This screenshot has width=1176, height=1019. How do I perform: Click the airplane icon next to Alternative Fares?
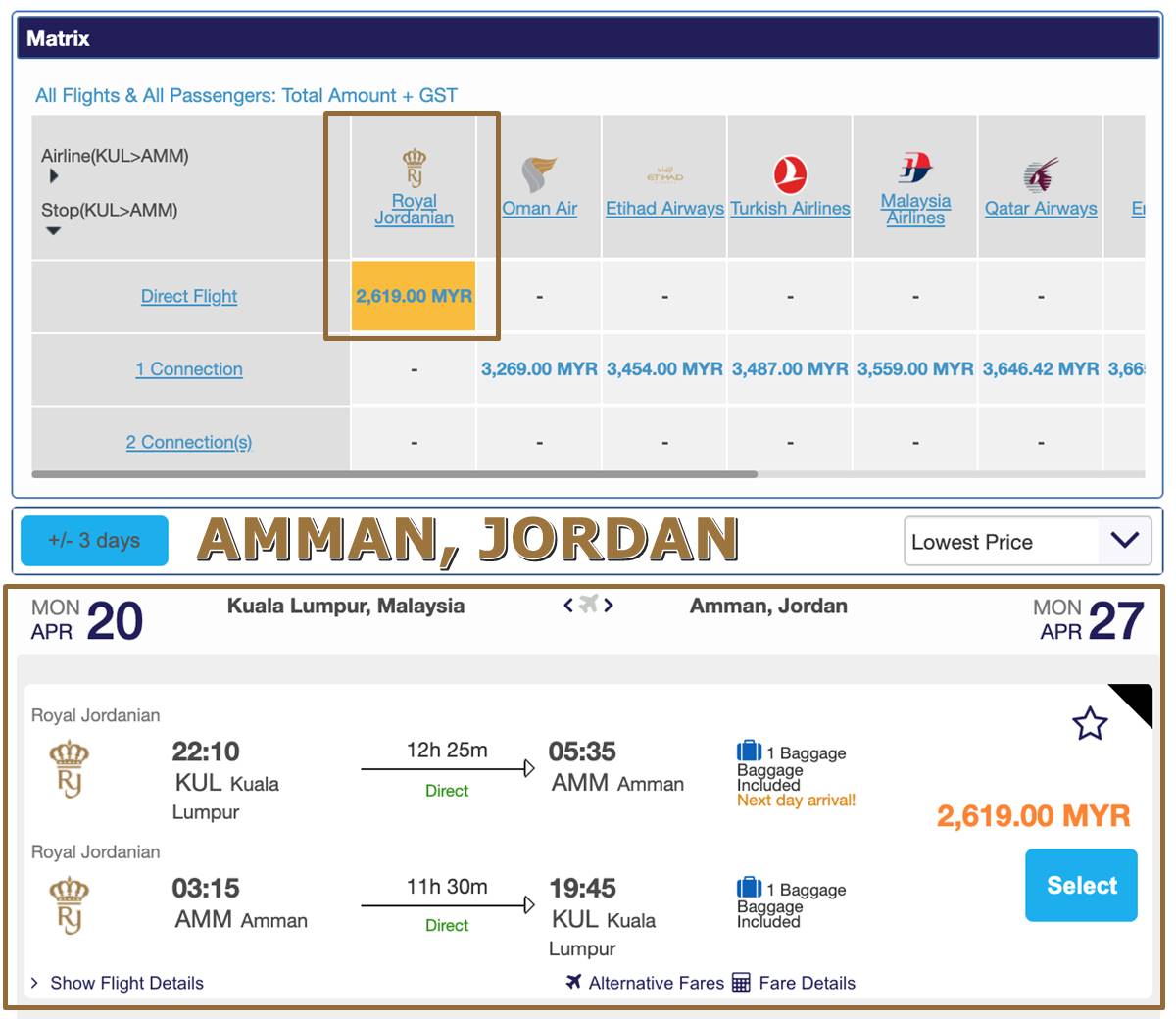(574, 982)
